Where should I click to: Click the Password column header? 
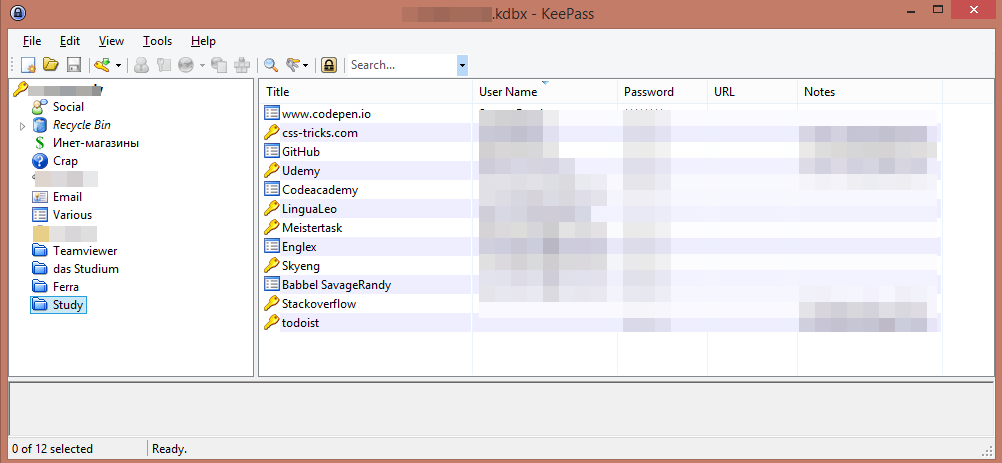click(648, 92)
